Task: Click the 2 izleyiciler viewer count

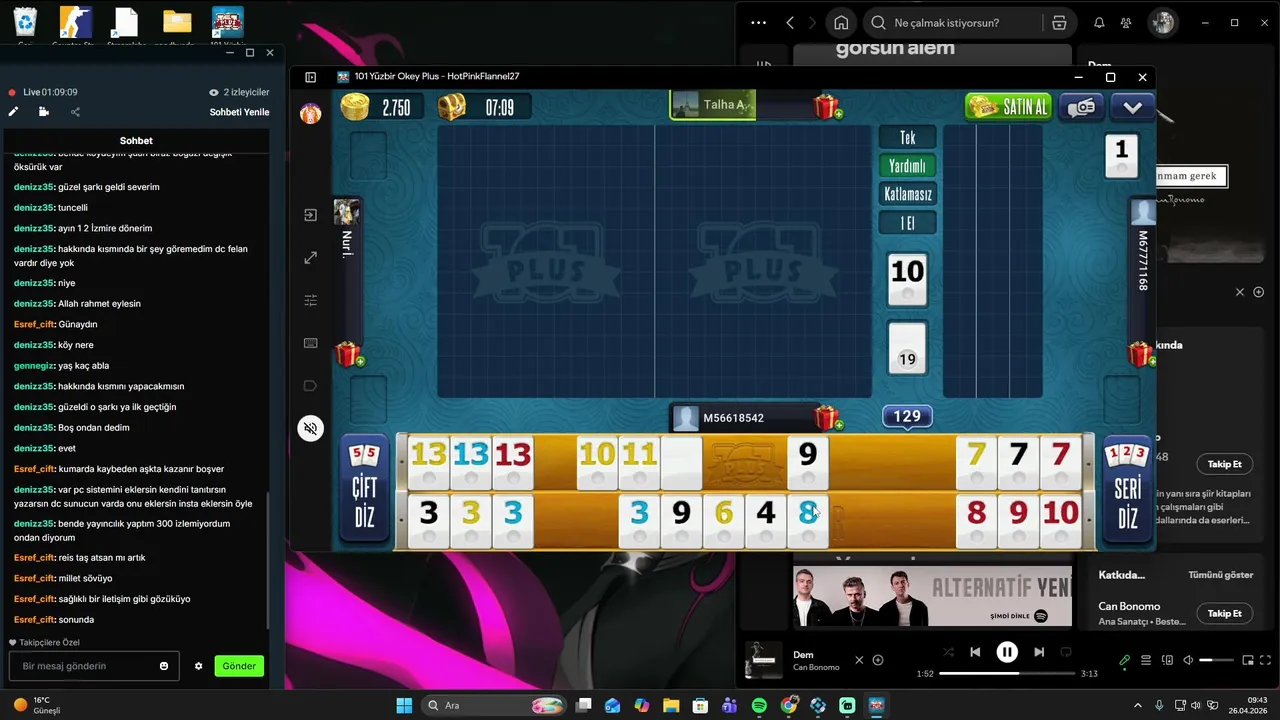Action: click(x=239, y=92)
